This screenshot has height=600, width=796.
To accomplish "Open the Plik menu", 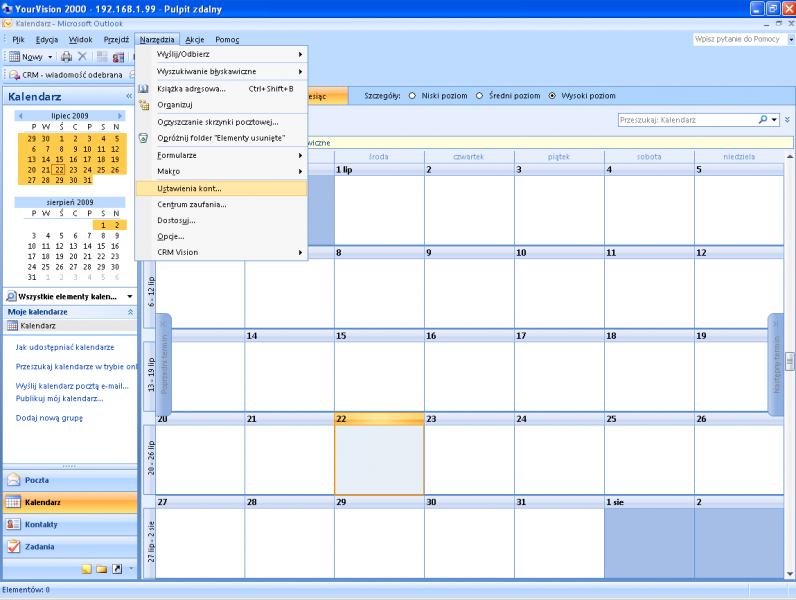I will tap(18, 40).
